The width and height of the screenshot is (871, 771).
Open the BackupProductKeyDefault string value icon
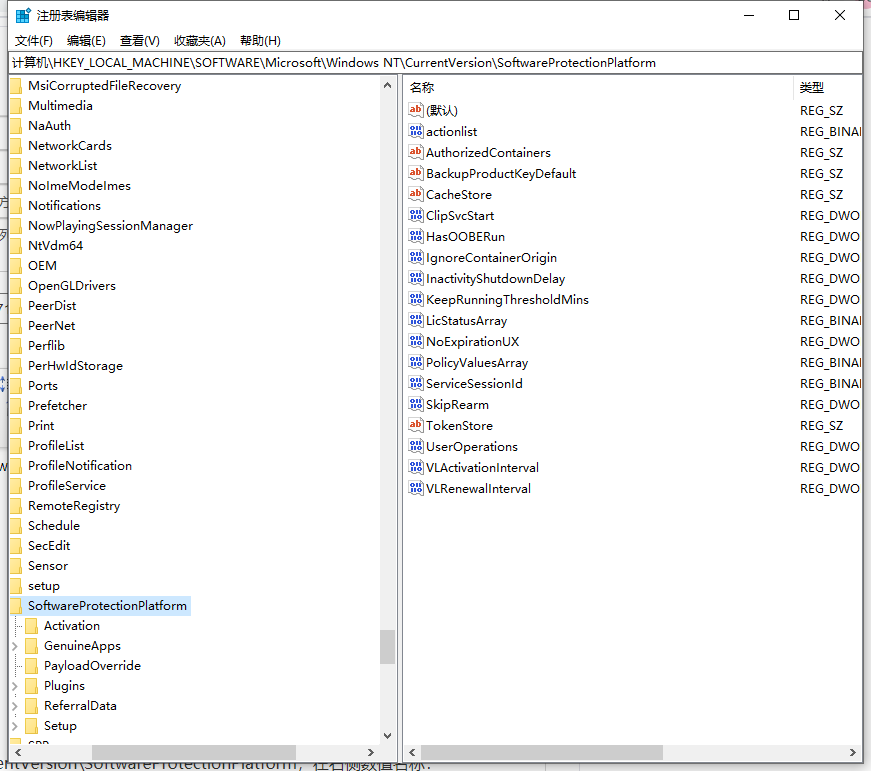point(415,173)
